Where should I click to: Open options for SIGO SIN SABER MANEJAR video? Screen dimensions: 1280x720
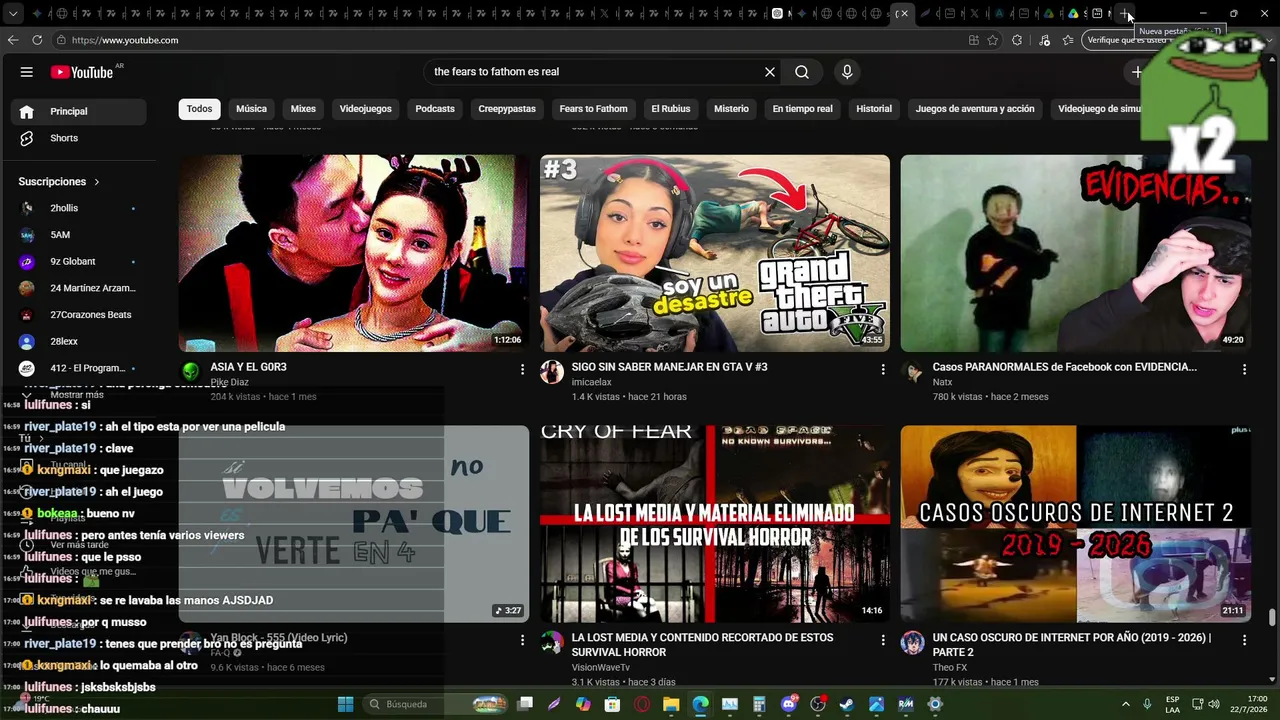click(883, 370)
